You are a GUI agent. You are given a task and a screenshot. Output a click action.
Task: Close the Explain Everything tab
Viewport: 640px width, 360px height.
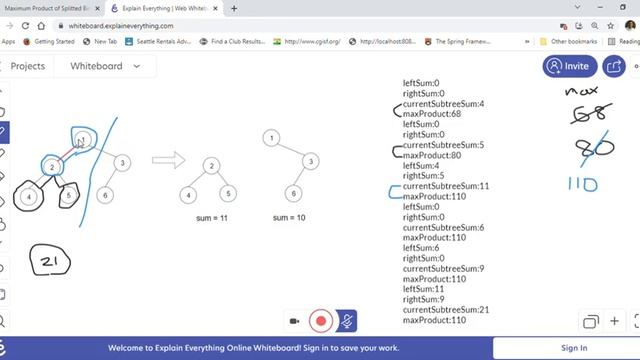click(216, 8)
